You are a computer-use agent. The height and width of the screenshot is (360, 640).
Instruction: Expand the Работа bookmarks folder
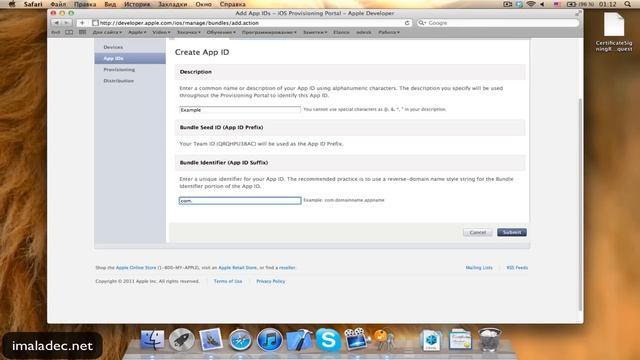pos(389,32)
